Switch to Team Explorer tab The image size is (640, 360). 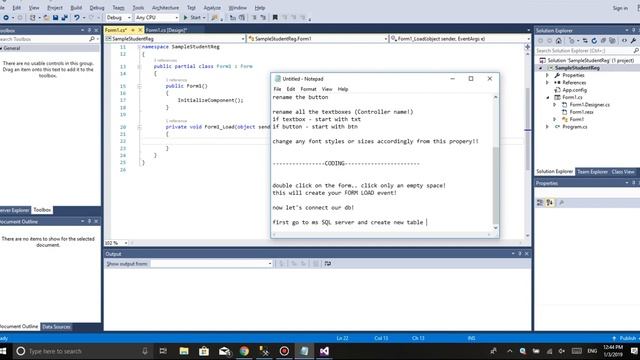[x=592, y=172]
